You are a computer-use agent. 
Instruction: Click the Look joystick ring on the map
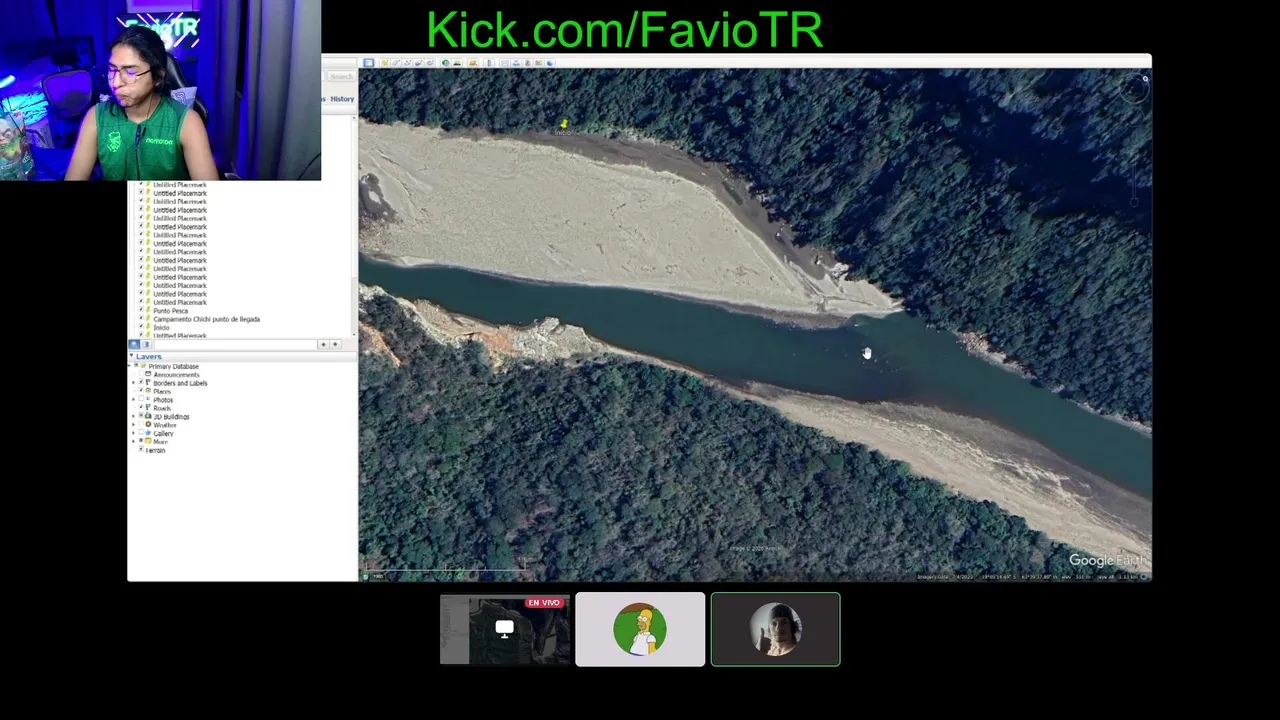point(1134,90)
